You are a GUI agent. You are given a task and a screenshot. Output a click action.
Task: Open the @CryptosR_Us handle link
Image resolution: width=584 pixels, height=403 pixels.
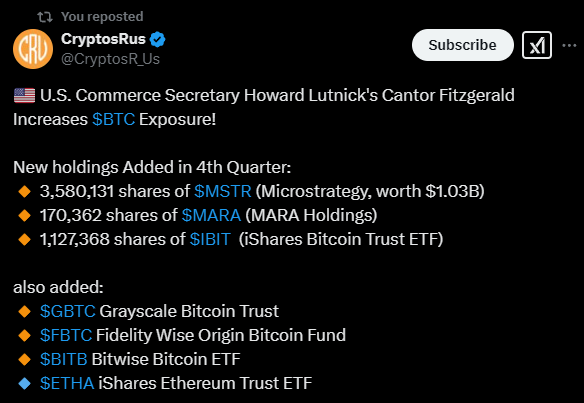pos(110,59)
